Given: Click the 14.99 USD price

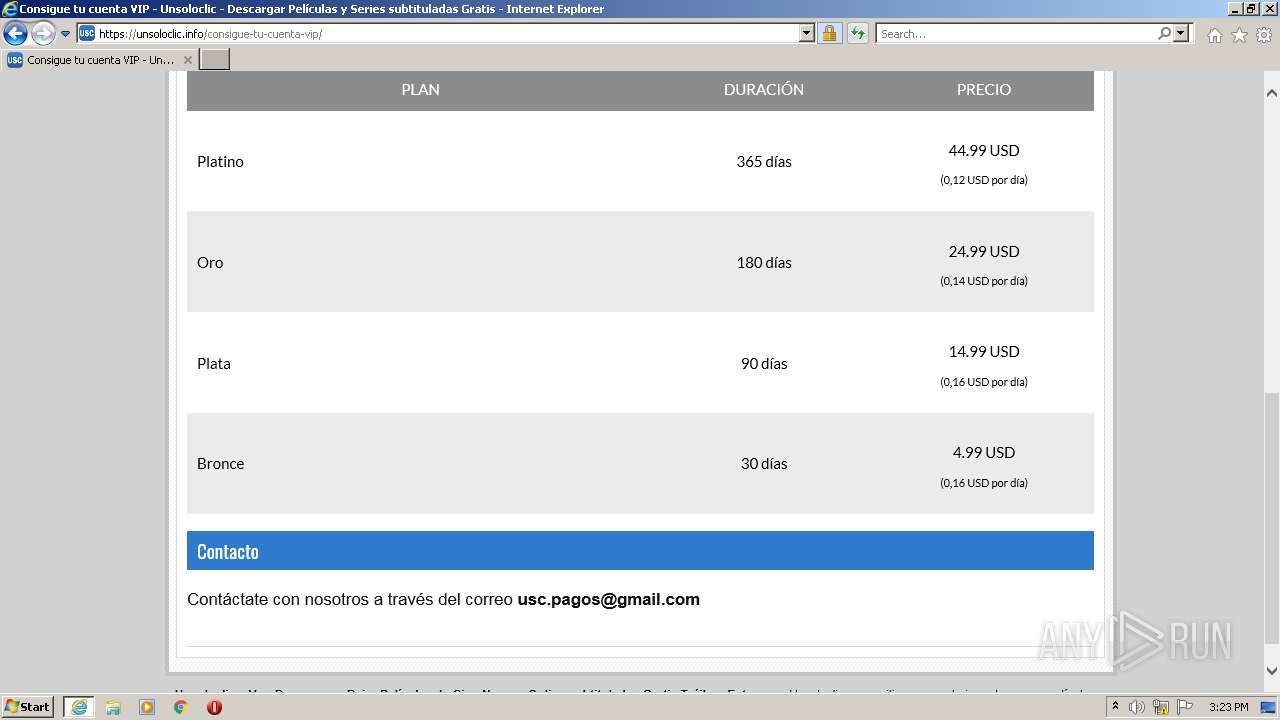Looking at the screenshot, I should pos(984,351).
